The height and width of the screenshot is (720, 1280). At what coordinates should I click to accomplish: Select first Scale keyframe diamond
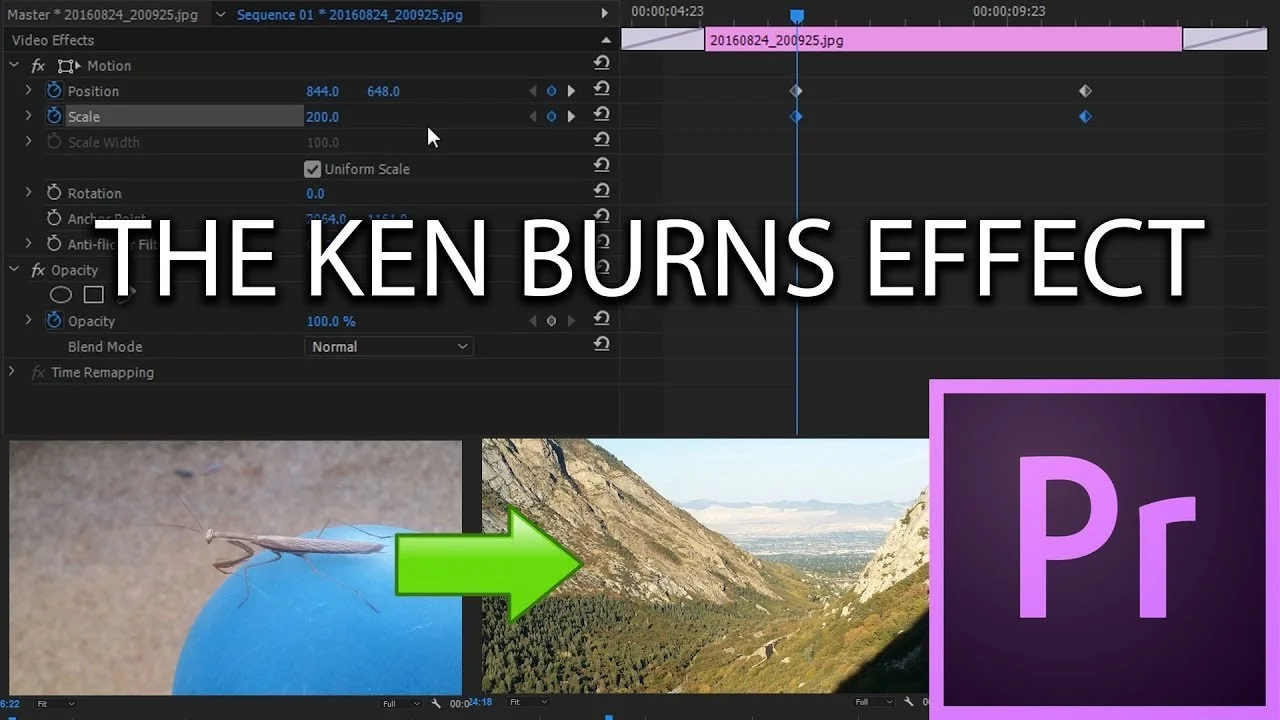[x=796, y=117]
